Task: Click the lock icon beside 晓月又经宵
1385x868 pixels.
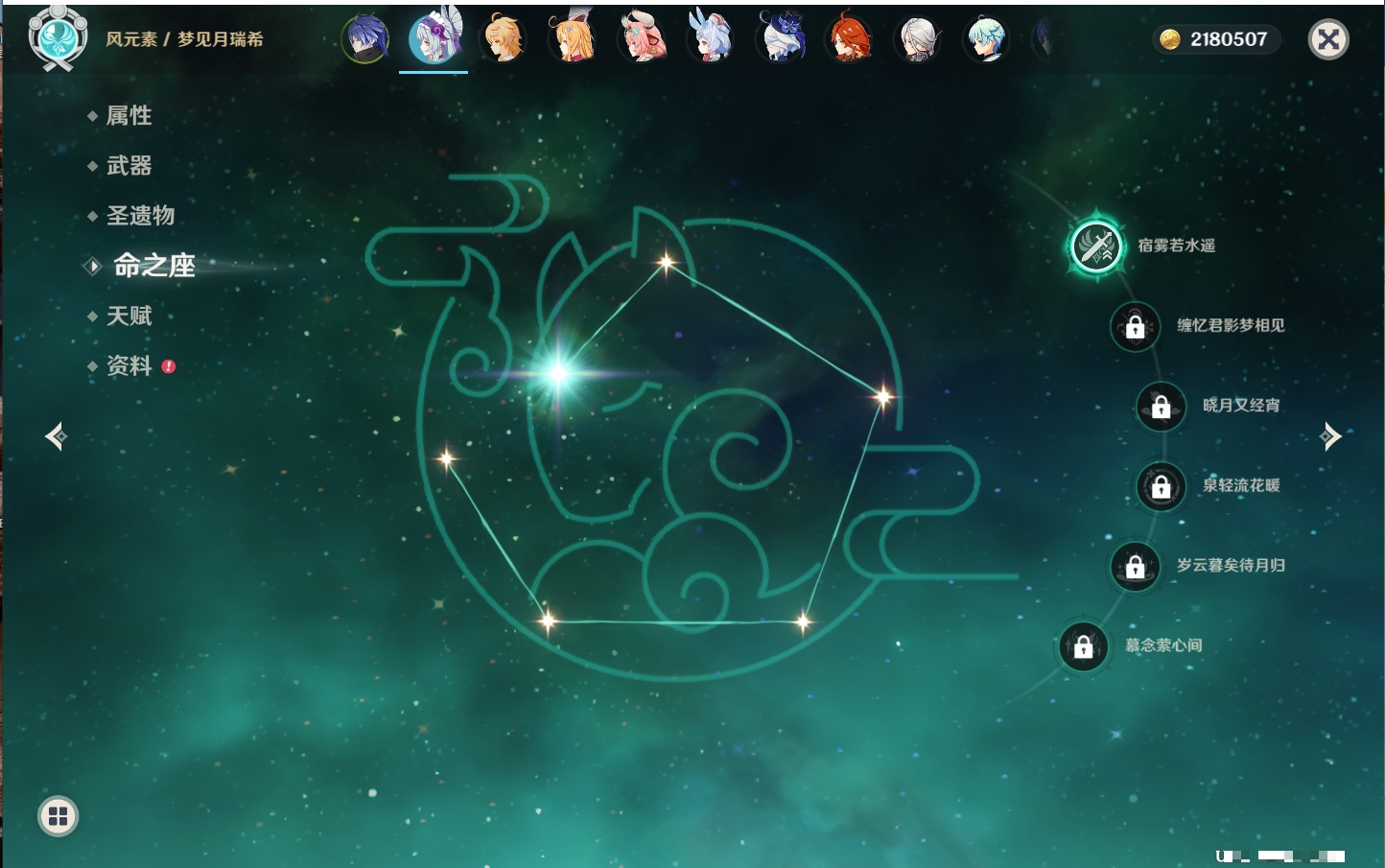Action: (x=1162, y=406)
